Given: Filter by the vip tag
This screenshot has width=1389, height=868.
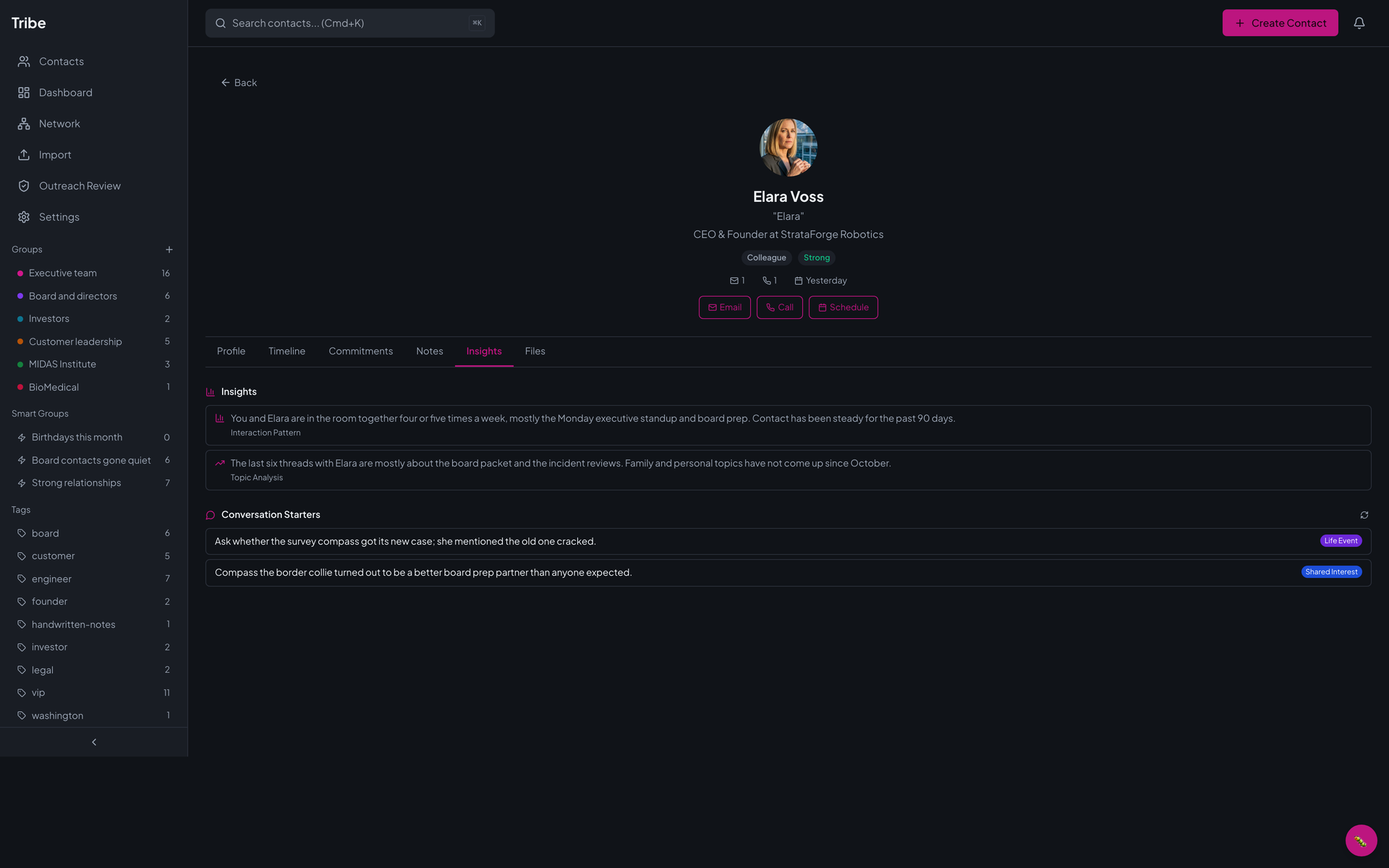Looking at the screenshot, I should [94, 693].
